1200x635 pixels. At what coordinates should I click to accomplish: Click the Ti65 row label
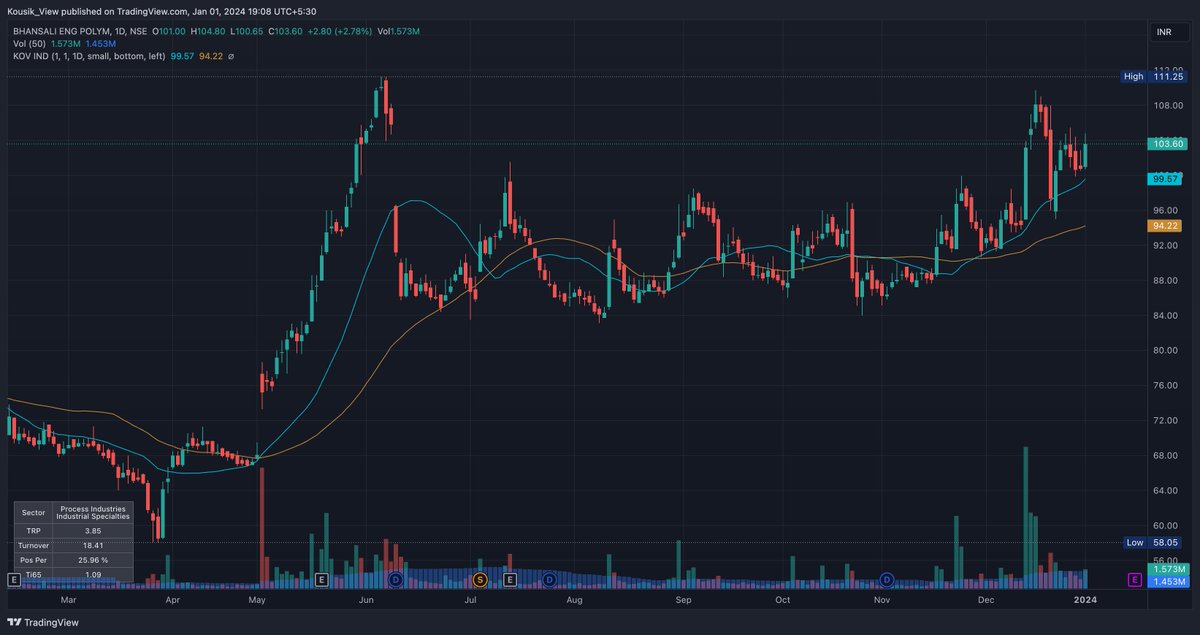tap(33, 575)
